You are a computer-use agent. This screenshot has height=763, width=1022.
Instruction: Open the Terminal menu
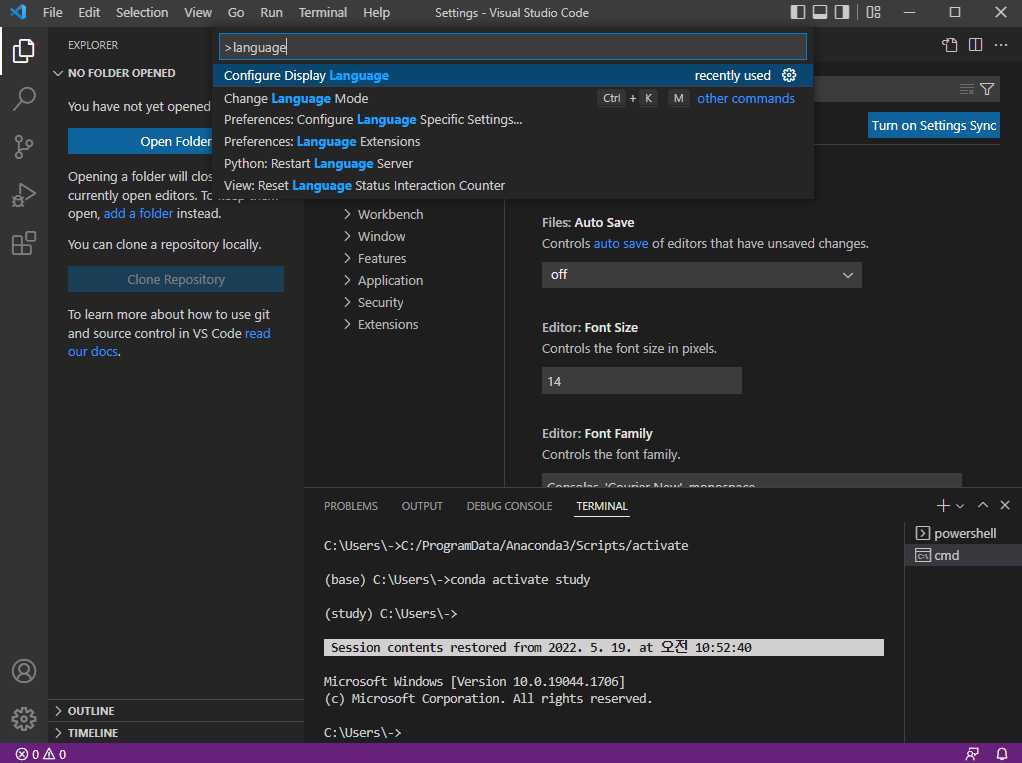[x=323, y=12]
